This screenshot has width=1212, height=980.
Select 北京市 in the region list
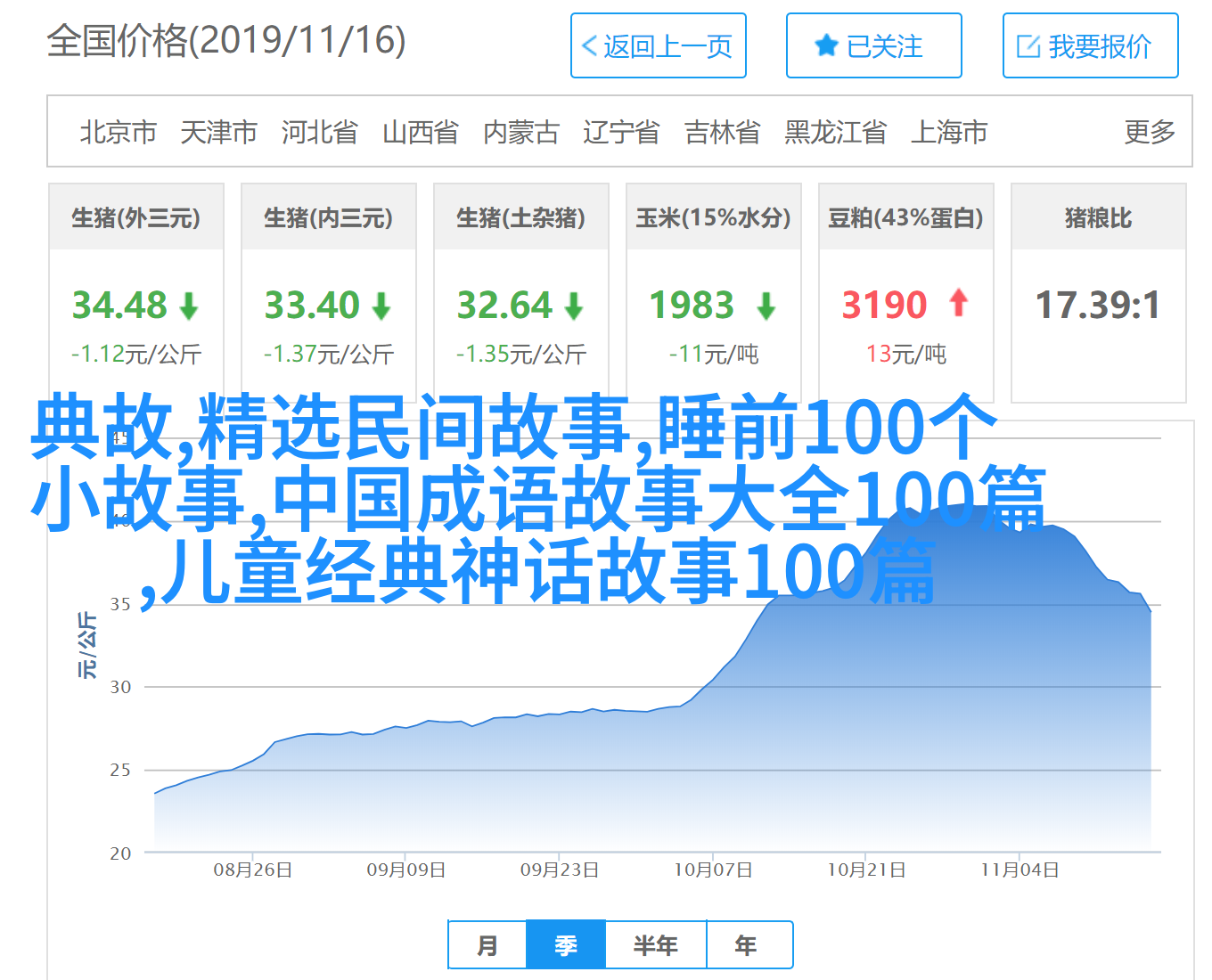pos(119,132)
